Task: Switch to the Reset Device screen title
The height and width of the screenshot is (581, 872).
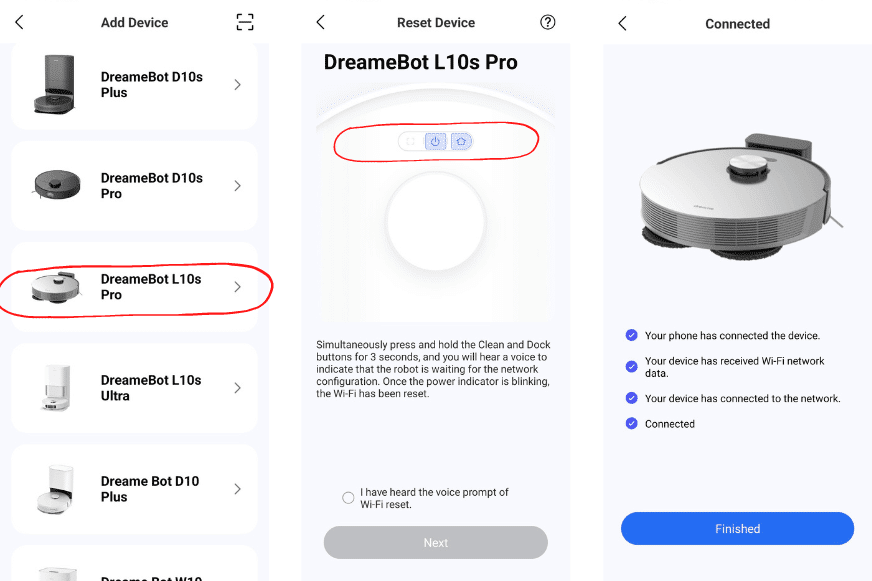Action: pos(436,21)
